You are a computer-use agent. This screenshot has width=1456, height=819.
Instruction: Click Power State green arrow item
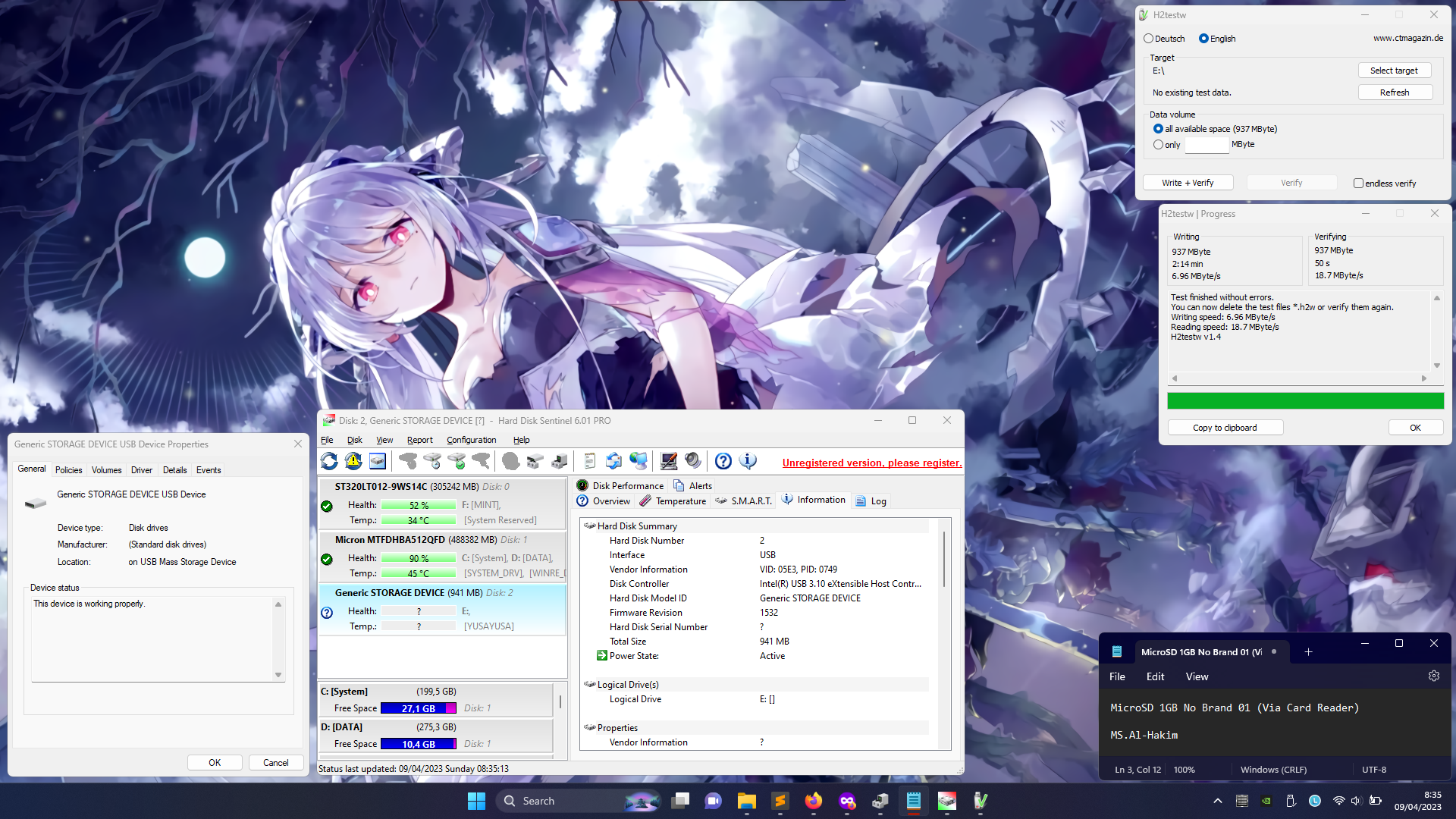pyautogui.click(x=601, y=656)
